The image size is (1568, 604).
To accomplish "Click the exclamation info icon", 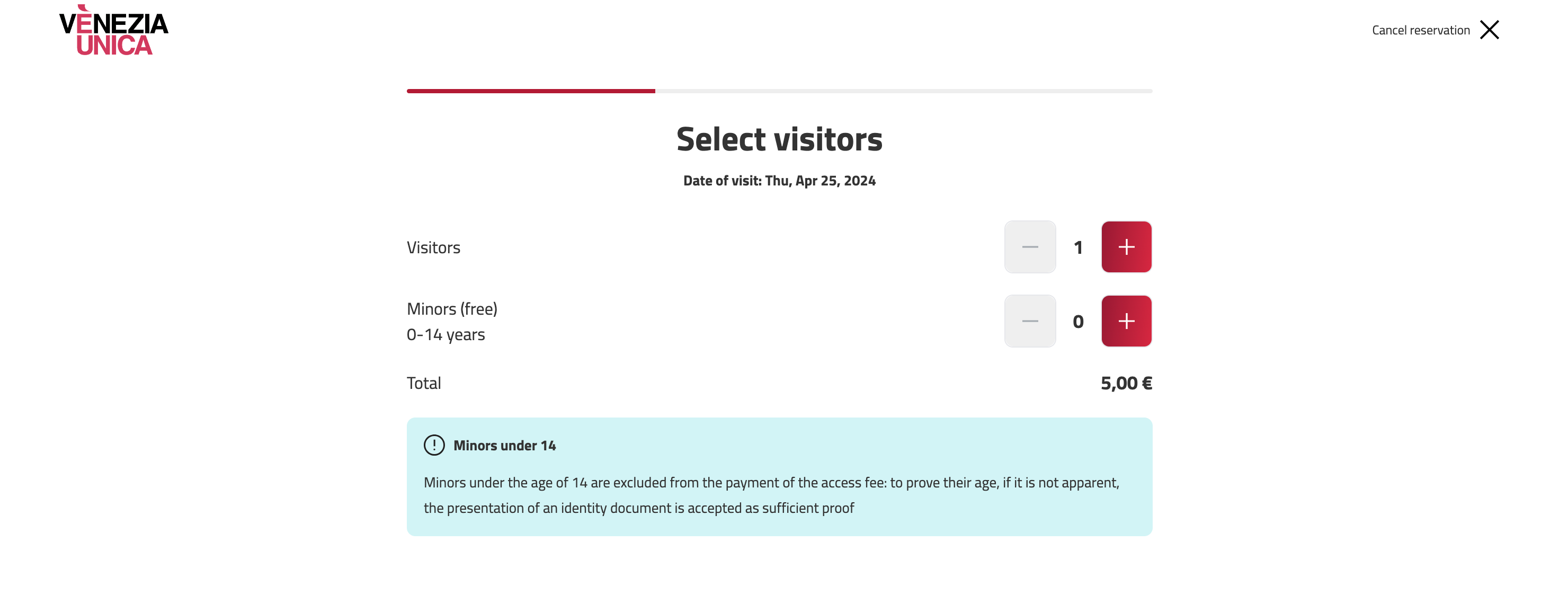I will coord(433,445).
